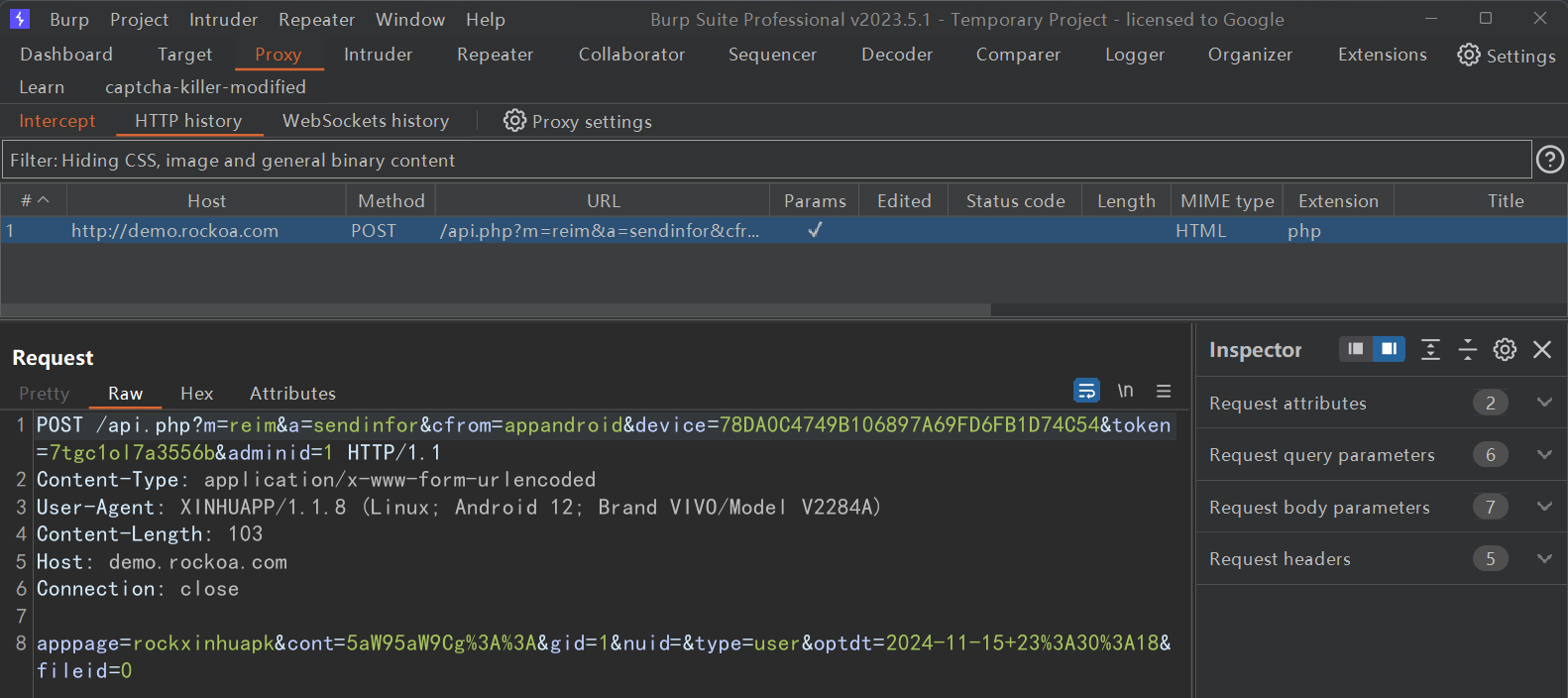The height and width of the screenshot is (698, 1568).
Task: Sort history by Status code column
Action: point(1015,200)
